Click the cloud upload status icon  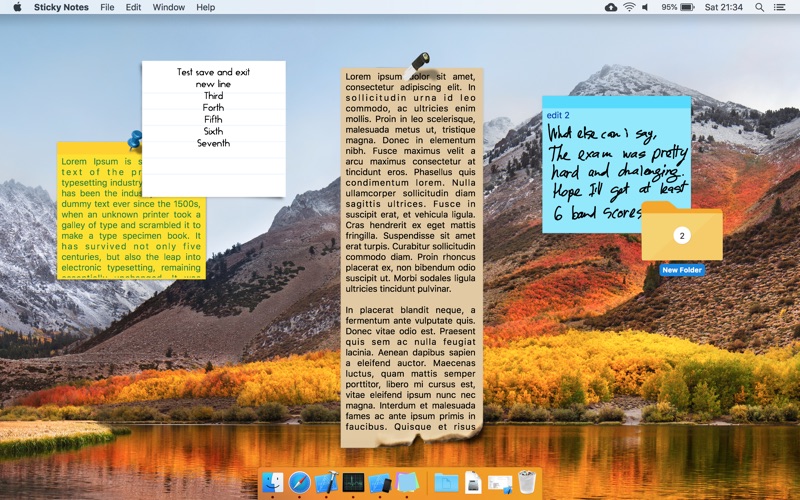click(611, 7)
